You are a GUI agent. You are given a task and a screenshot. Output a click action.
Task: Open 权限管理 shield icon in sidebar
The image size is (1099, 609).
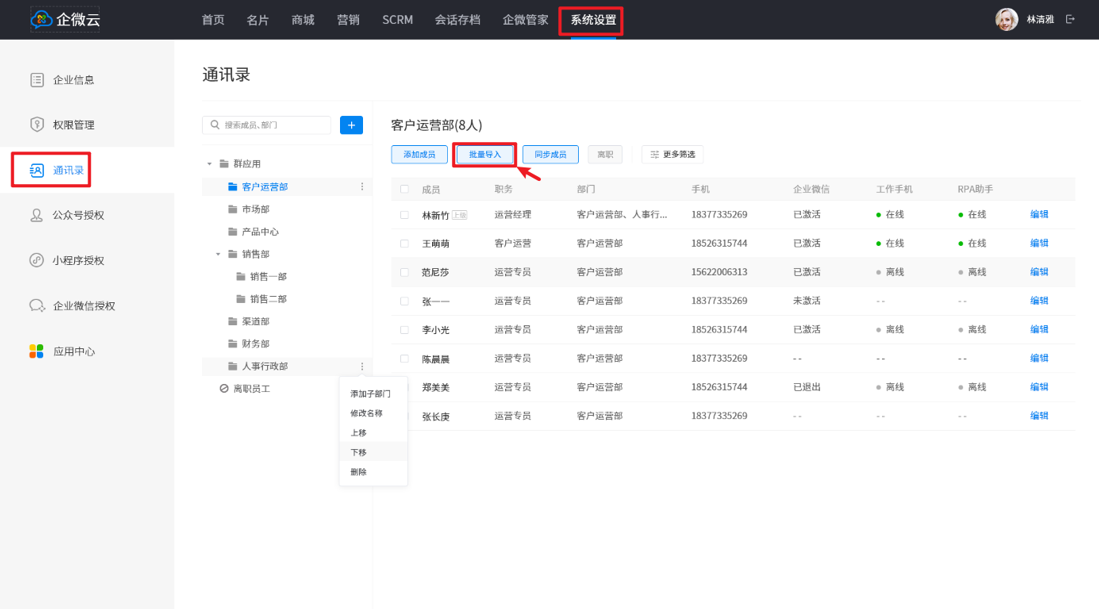click(37, 125)
